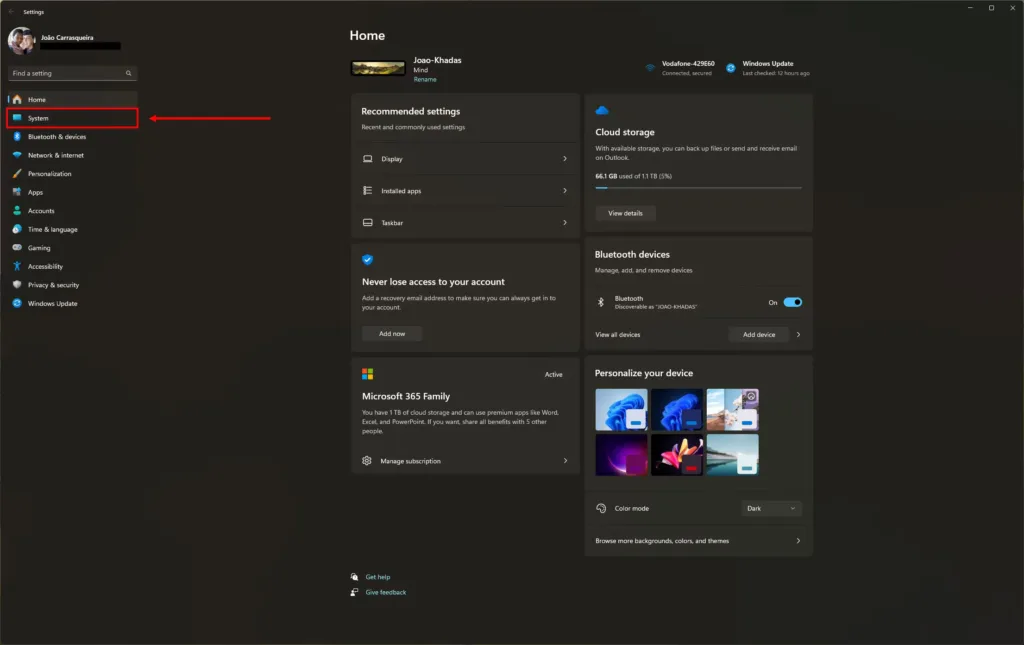The height and width of the screenshot is (645, 1024).
Task: Open the Color mode dropdown
Action: 771,509
